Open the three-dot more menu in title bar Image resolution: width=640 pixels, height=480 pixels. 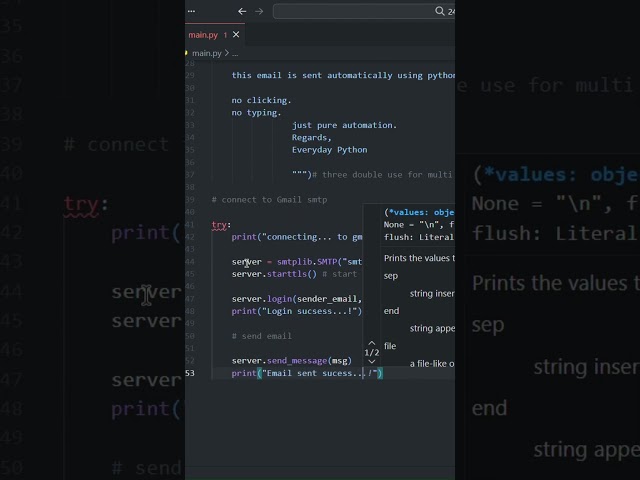pos(191,11)
